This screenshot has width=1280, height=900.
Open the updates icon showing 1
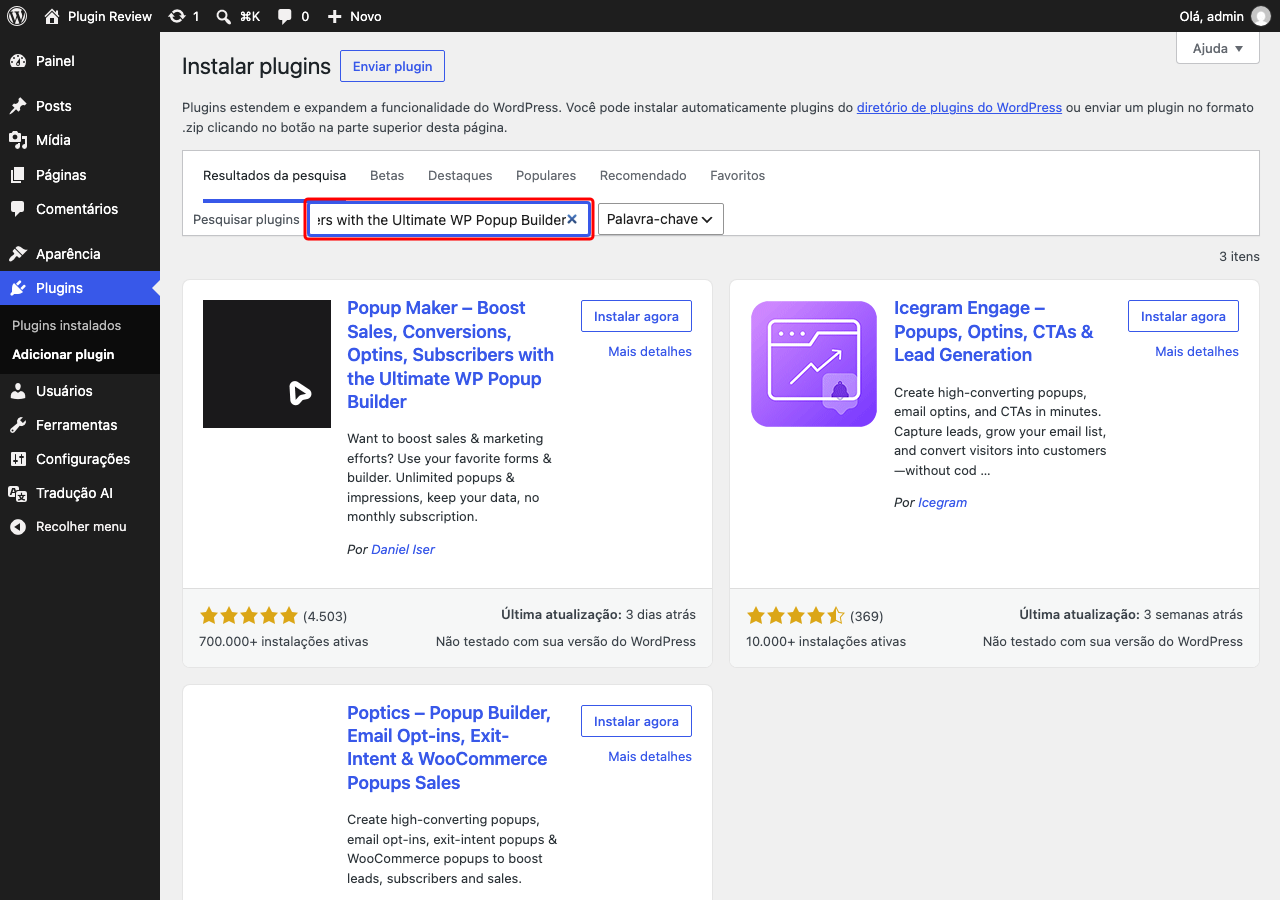177,16
